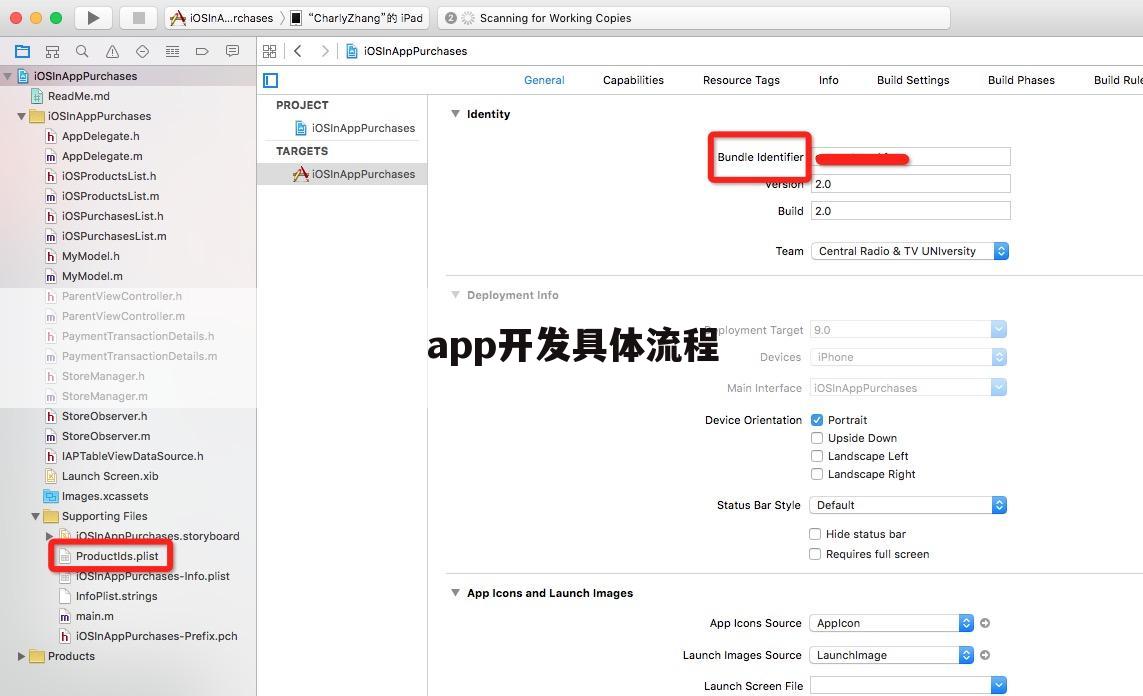
Task: Open the Project navigator folder icon
Action: [x=23, y=51]
